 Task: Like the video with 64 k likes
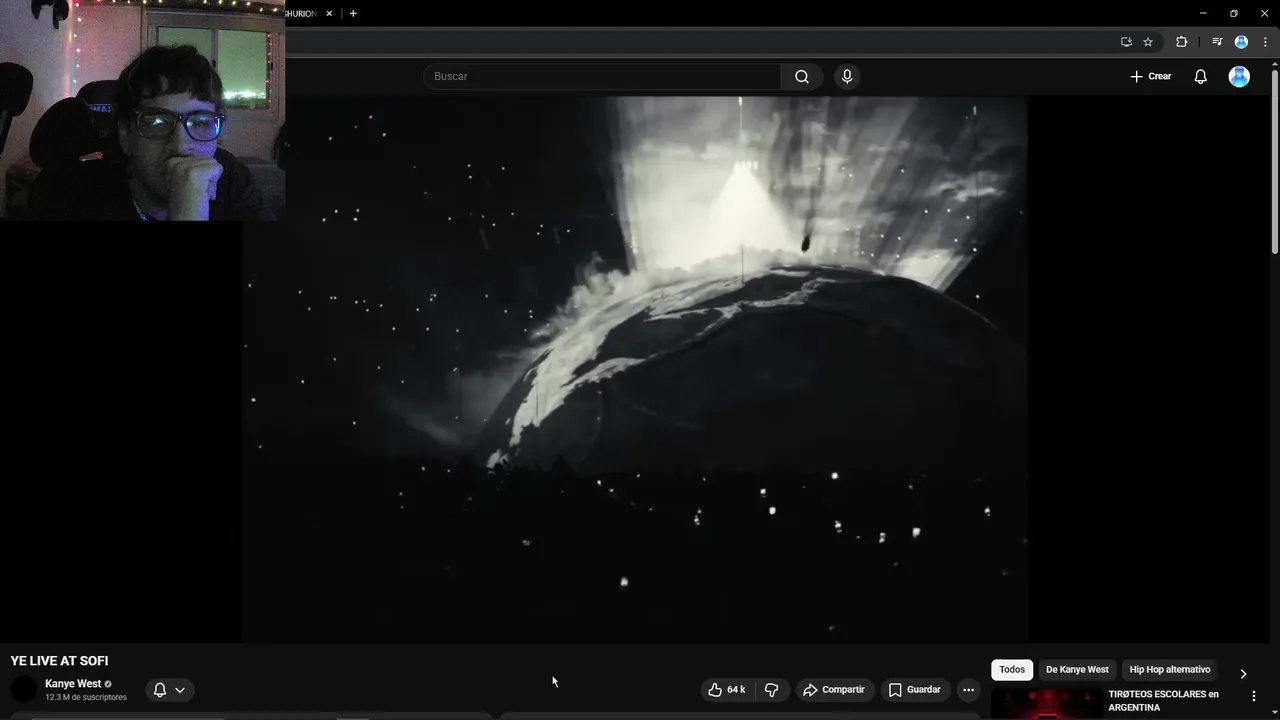pyautogui.click(x=727, y=690)
